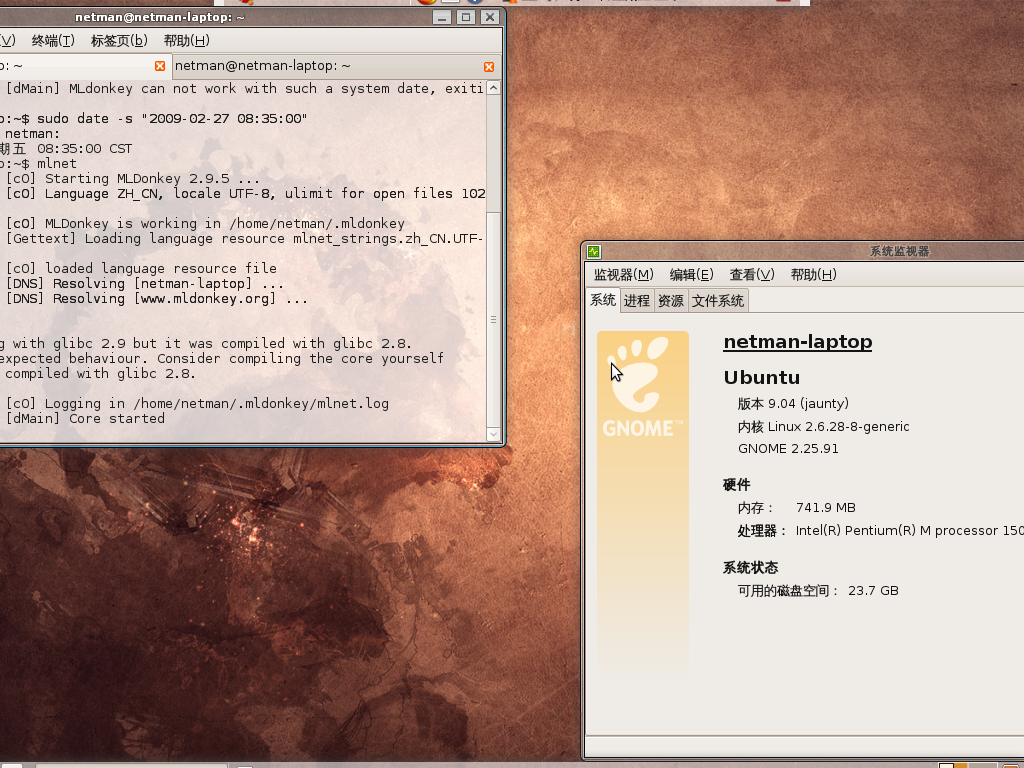Click the 系统监视器 window title

pyautogui.click(x=899, y=251)
